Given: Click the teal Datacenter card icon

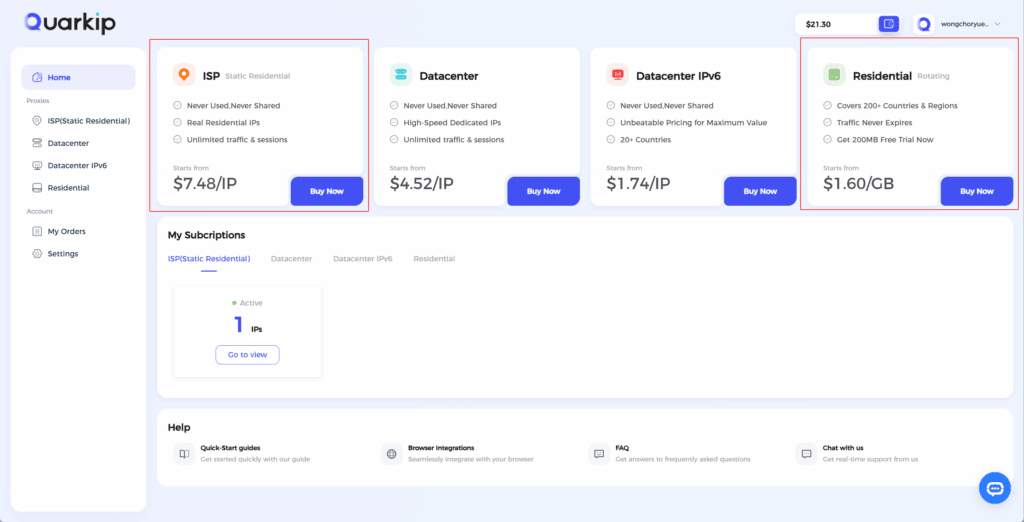Looking at the screenshot, I should coord(401,75).
